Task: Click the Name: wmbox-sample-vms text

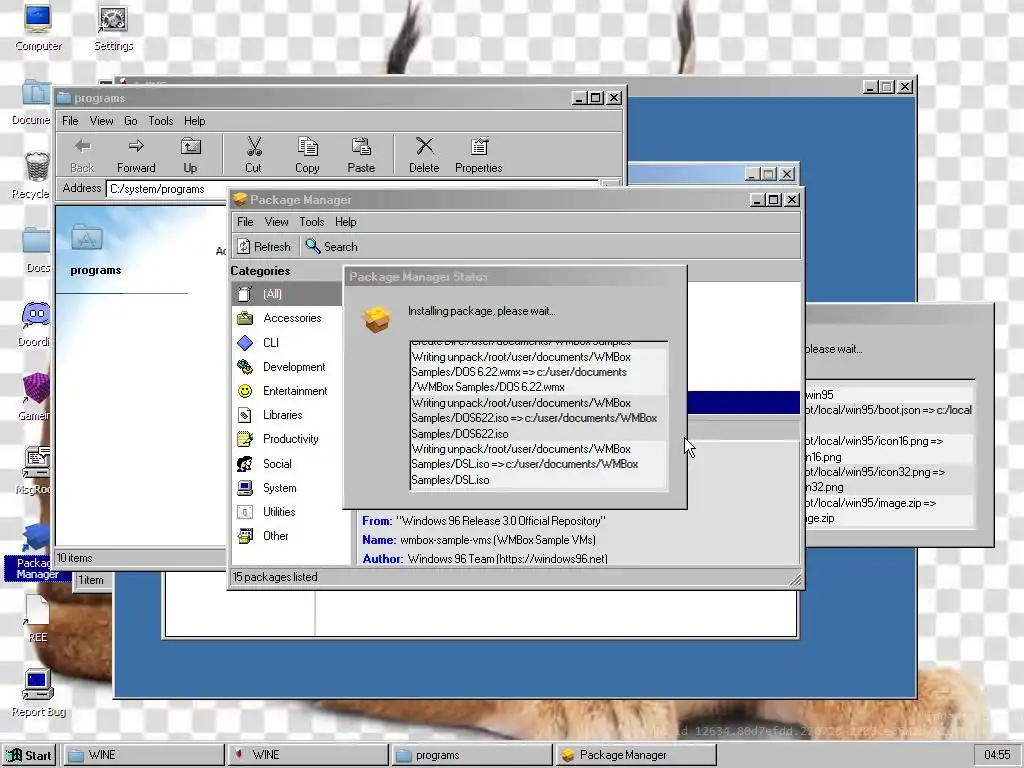Action: [479, 540]
